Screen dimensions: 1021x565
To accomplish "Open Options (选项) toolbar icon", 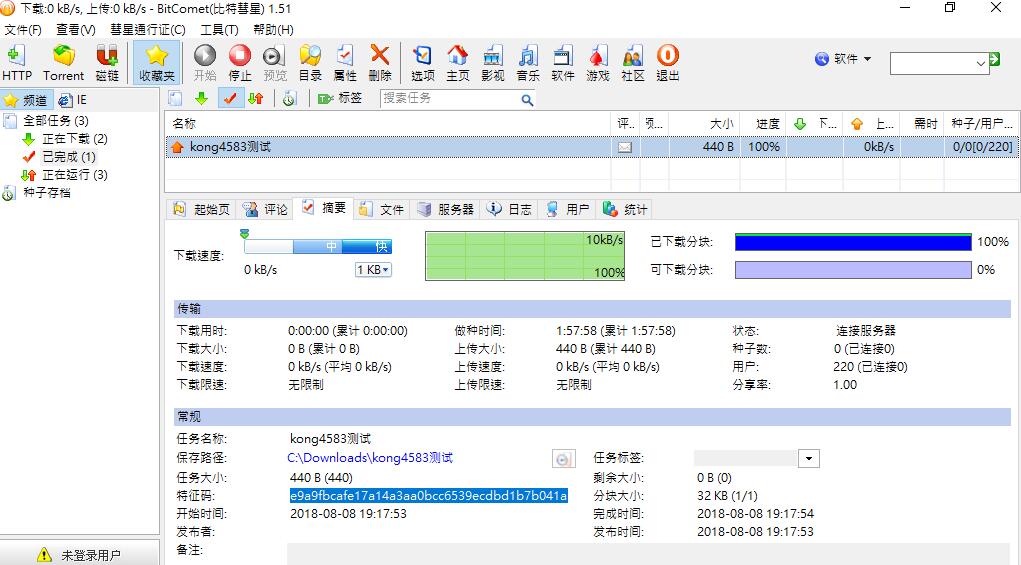I will [x=423, y=63].
